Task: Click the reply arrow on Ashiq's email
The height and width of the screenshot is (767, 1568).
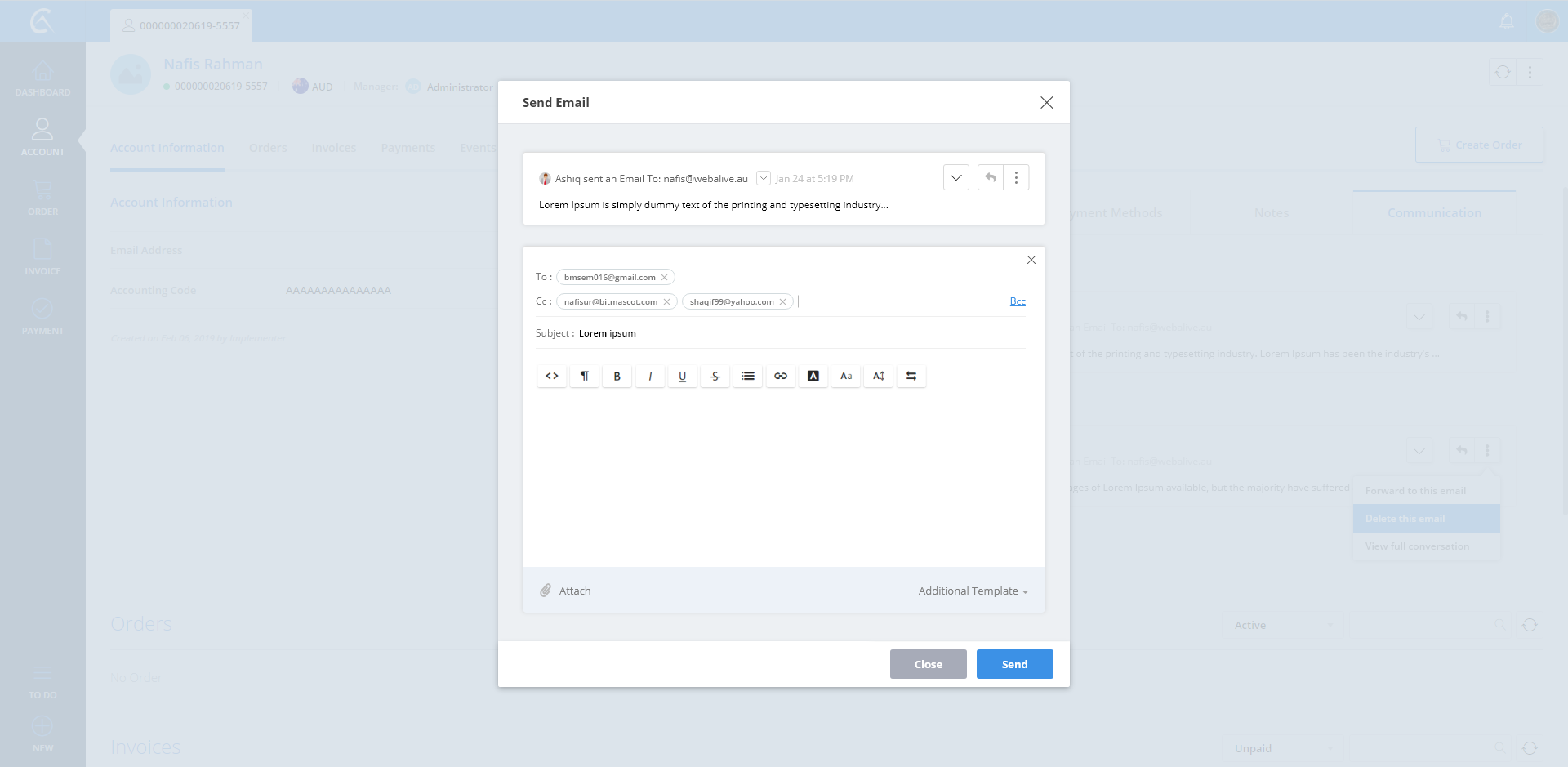Action: coord(990,177)
